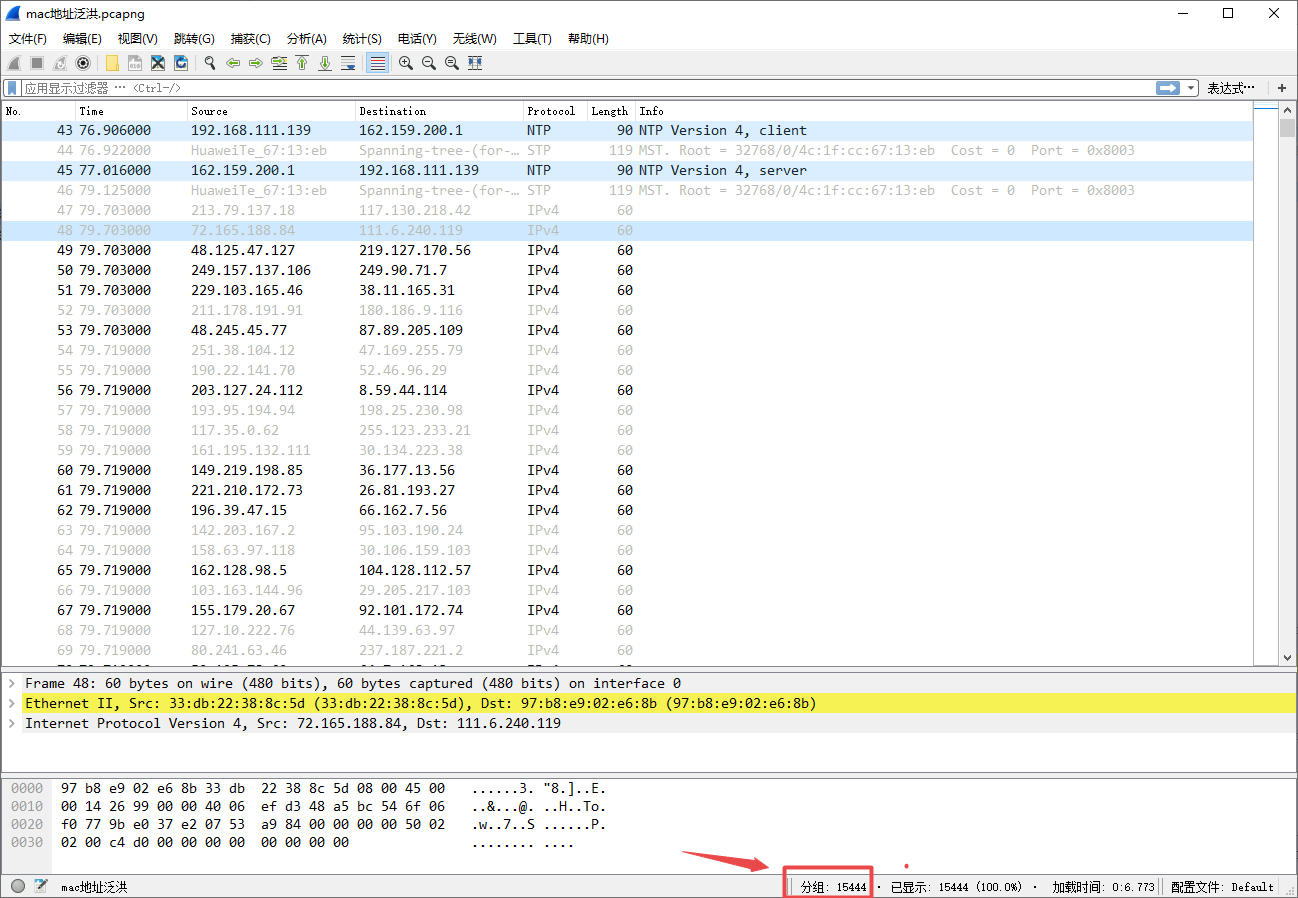Open a capture file via folder icon
The width and height of the screenshot is (1298, 898).
click(112, 63)
